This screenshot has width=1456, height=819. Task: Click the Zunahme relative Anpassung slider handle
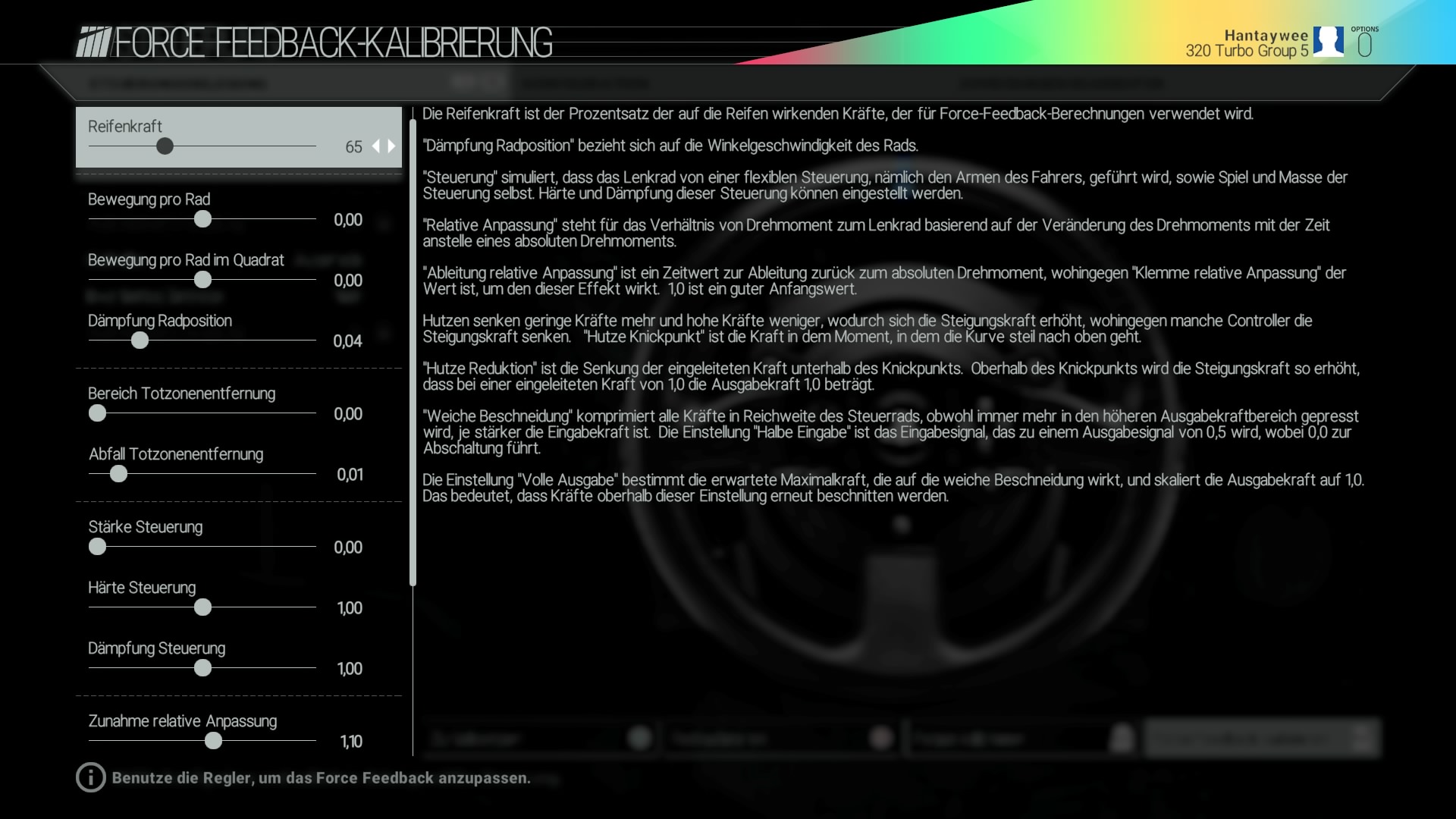[x=213, y=741]
